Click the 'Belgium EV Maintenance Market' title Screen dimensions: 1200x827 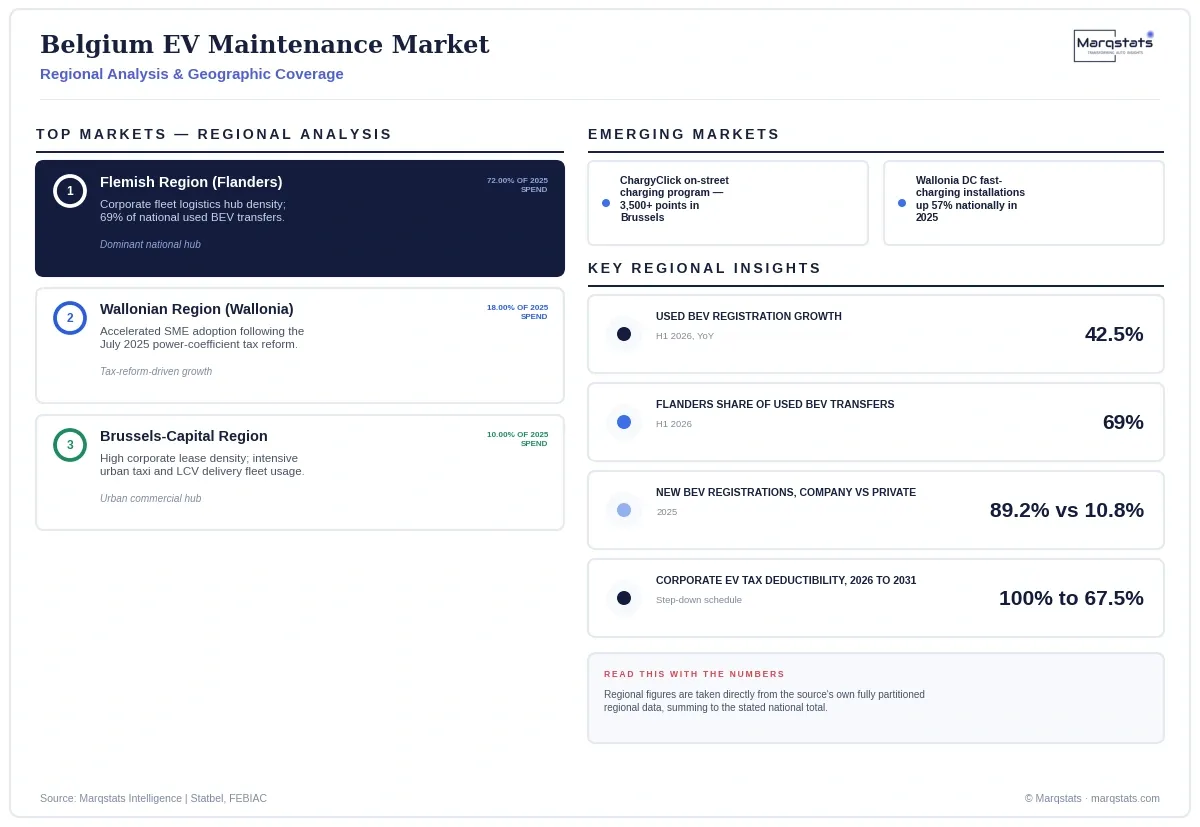point(265,45)
